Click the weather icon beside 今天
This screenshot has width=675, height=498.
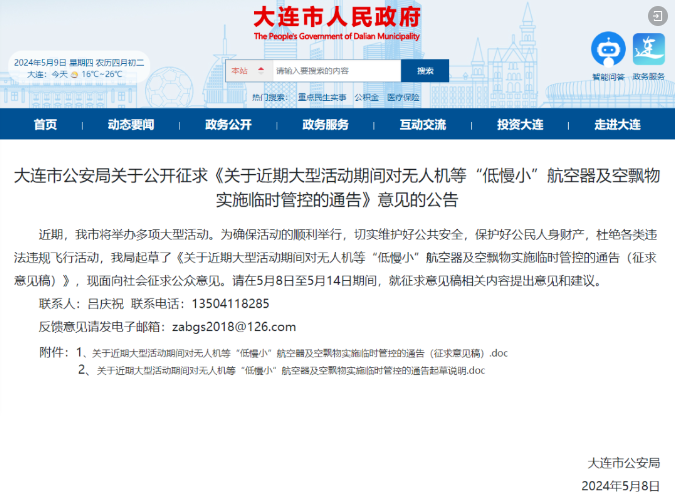(75, 74)
